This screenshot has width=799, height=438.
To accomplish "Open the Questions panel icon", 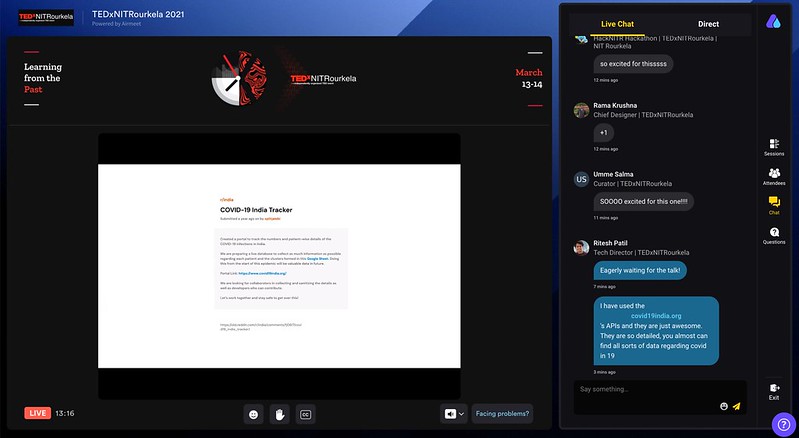I will click(x=774, y=235).
